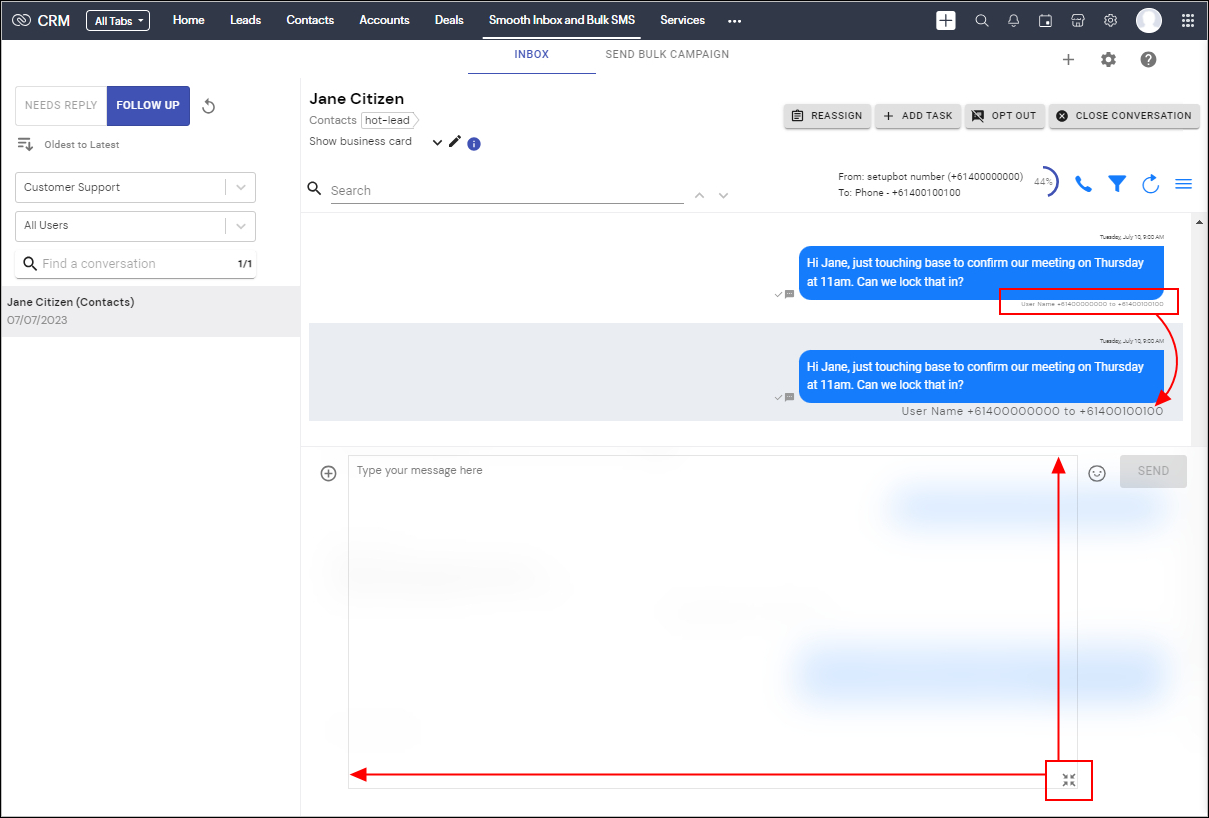
Task: Go to the Deals tab
Action: [x=449, y=20]
